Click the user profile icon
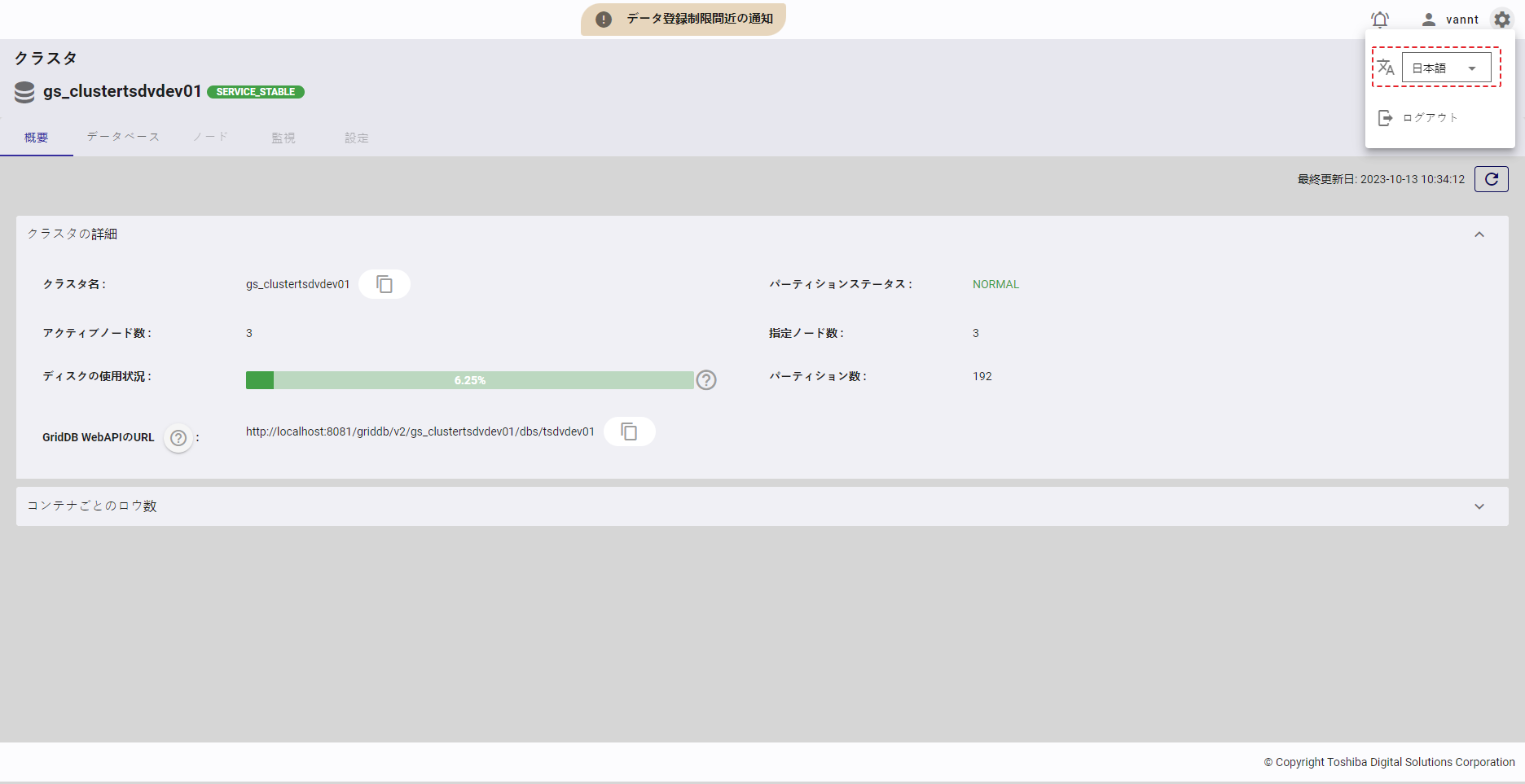Image resolution: width=1525 pixels, height=784 pixels. tap(1428, 20)
